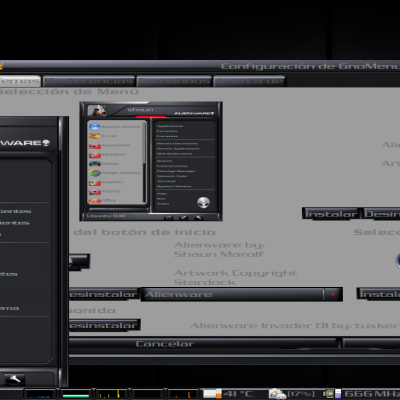This screenshot has width=400, height=400.
Task: Click the orange graph monitor in the taskbar
Action: pyautogui.click(x=184, y=394)
